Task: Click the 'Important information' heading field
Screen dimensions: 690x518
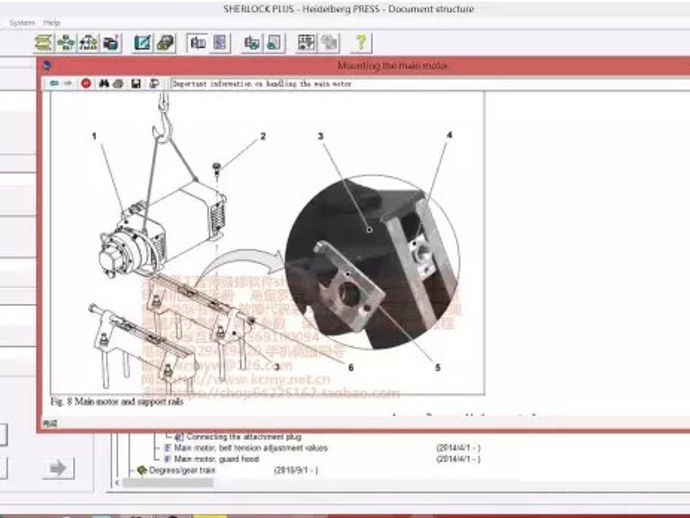Action: [429, 84]
